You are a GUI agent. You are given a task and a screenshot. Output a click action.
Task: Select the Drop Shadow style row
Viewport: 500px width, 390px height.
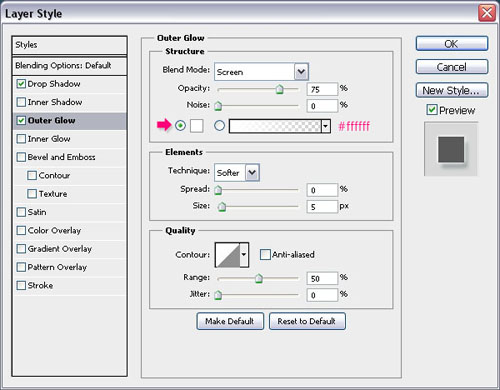point(69,84)
